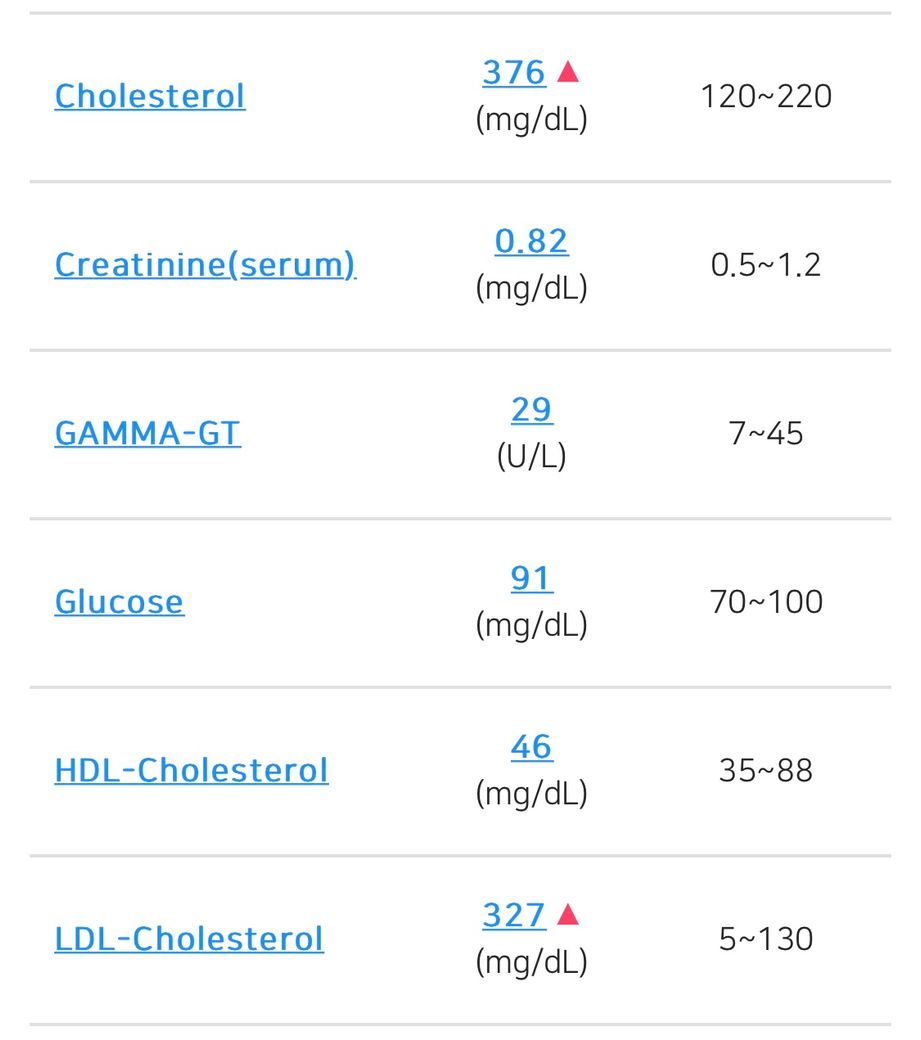Screen dimensions: 921x1040
Task: Open the Creatinine(serum) test link
Action: pos(205,265)
